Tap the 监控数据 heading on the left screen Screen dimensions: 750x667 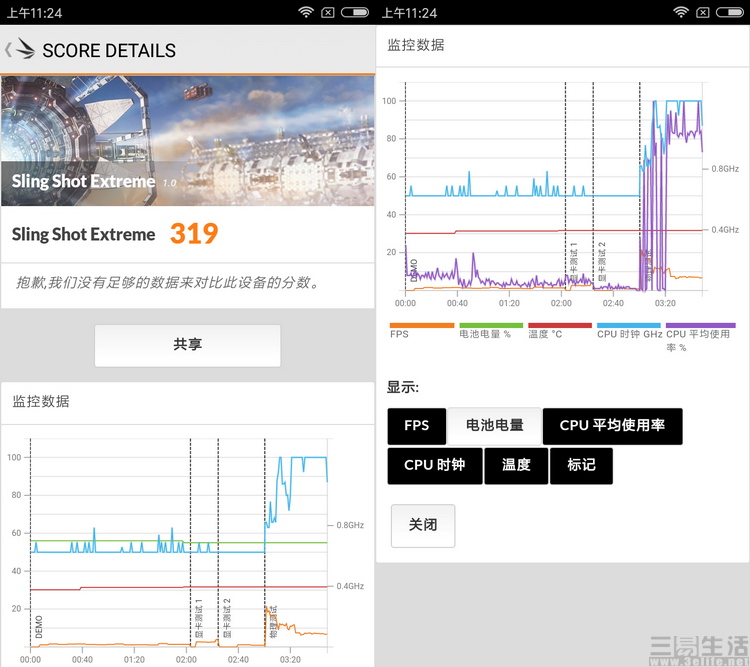point(41,401)
